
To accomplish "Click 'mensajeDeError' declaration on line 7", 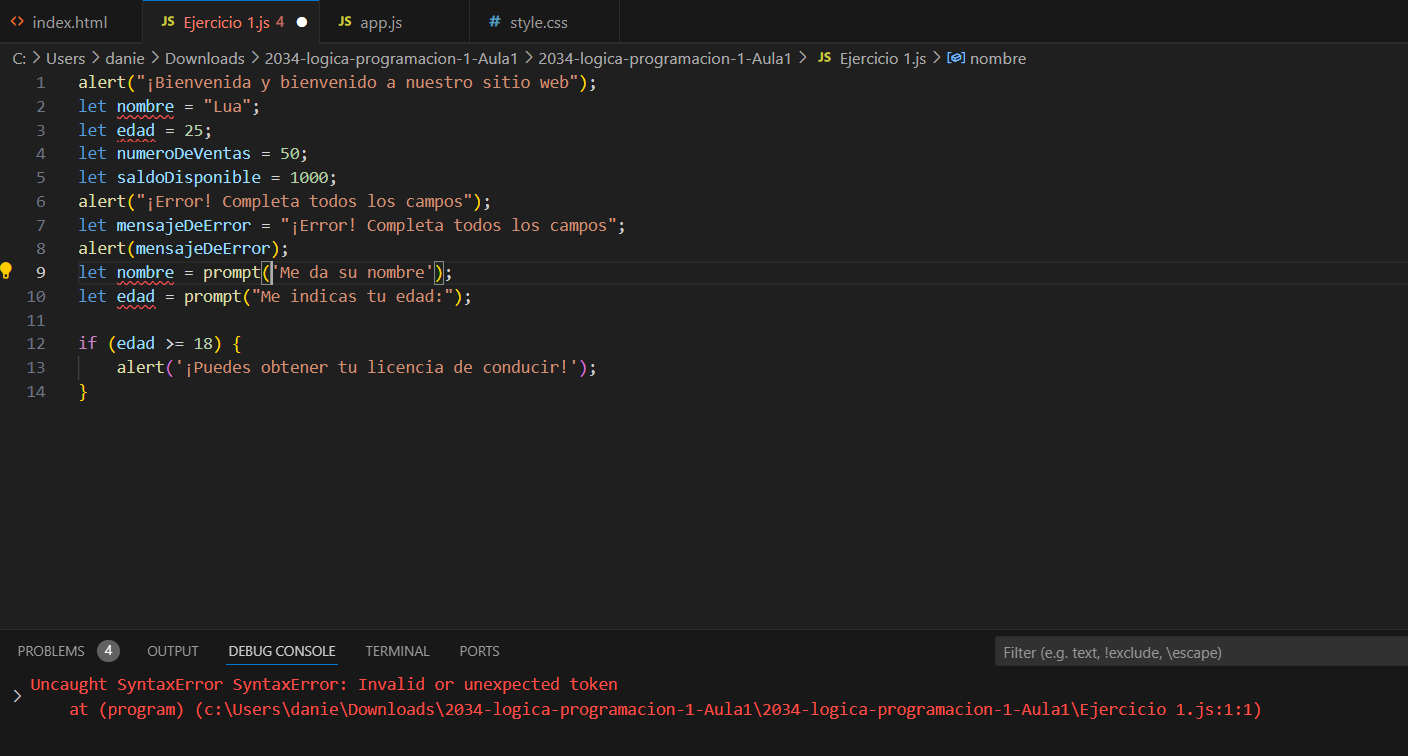I will pos(184,225).
